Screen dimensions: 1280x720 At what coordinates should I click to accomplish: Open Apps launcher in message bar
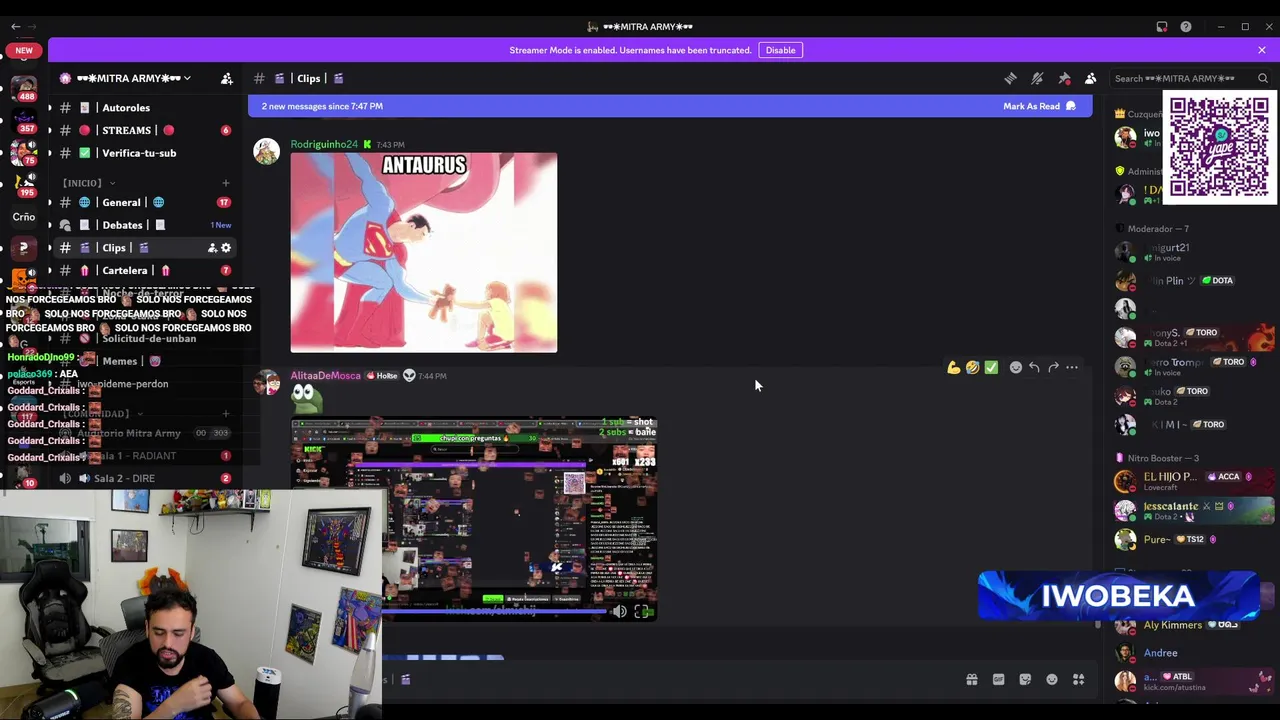1079,680
